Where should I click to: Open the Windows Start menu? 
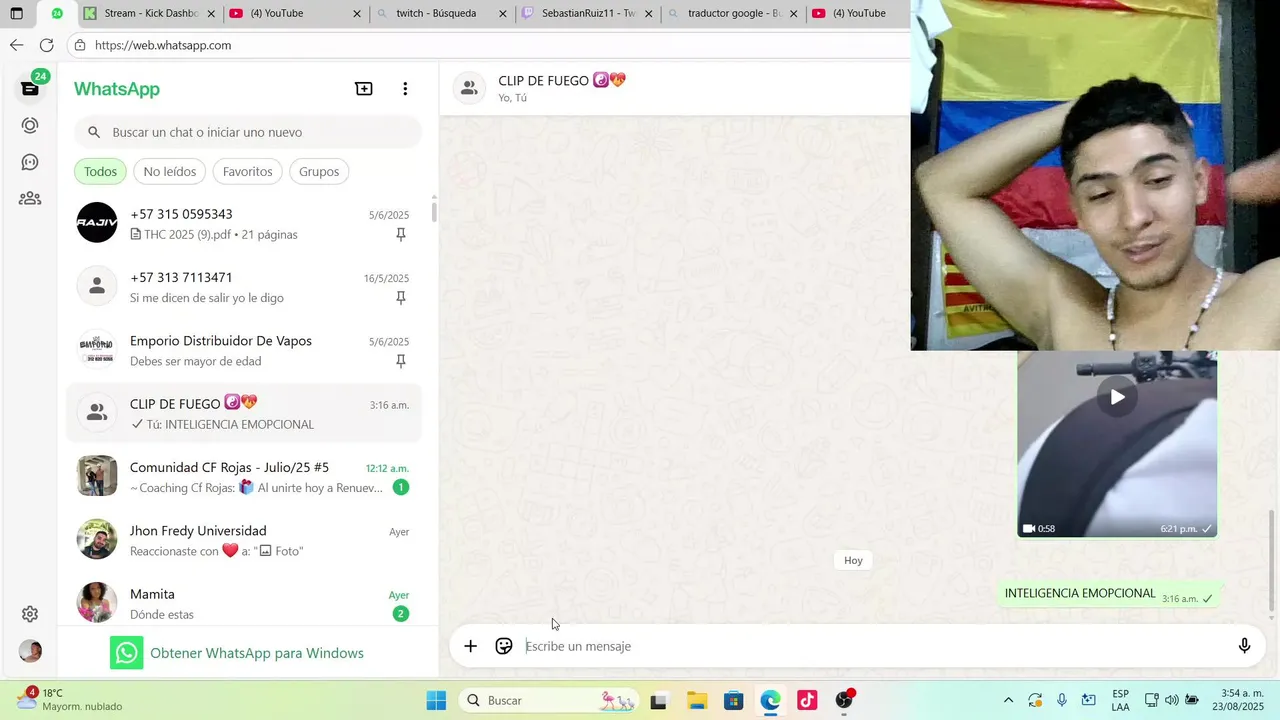(436, 701)
